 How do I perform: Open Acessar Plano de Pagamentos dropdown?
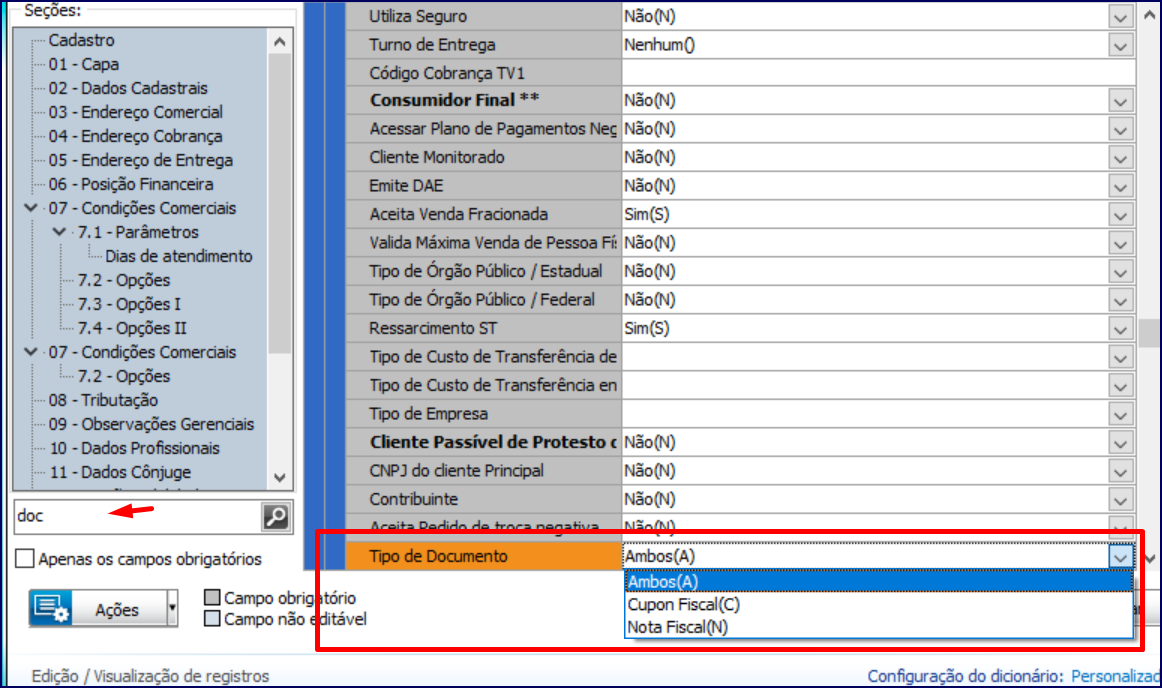point(1120,130)
